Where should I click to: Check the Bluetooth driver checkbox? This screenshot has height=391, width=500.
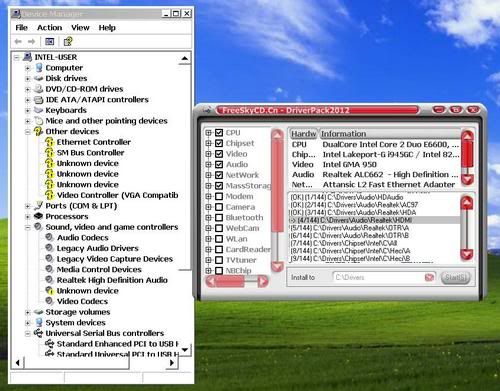[x=219, y=218]
